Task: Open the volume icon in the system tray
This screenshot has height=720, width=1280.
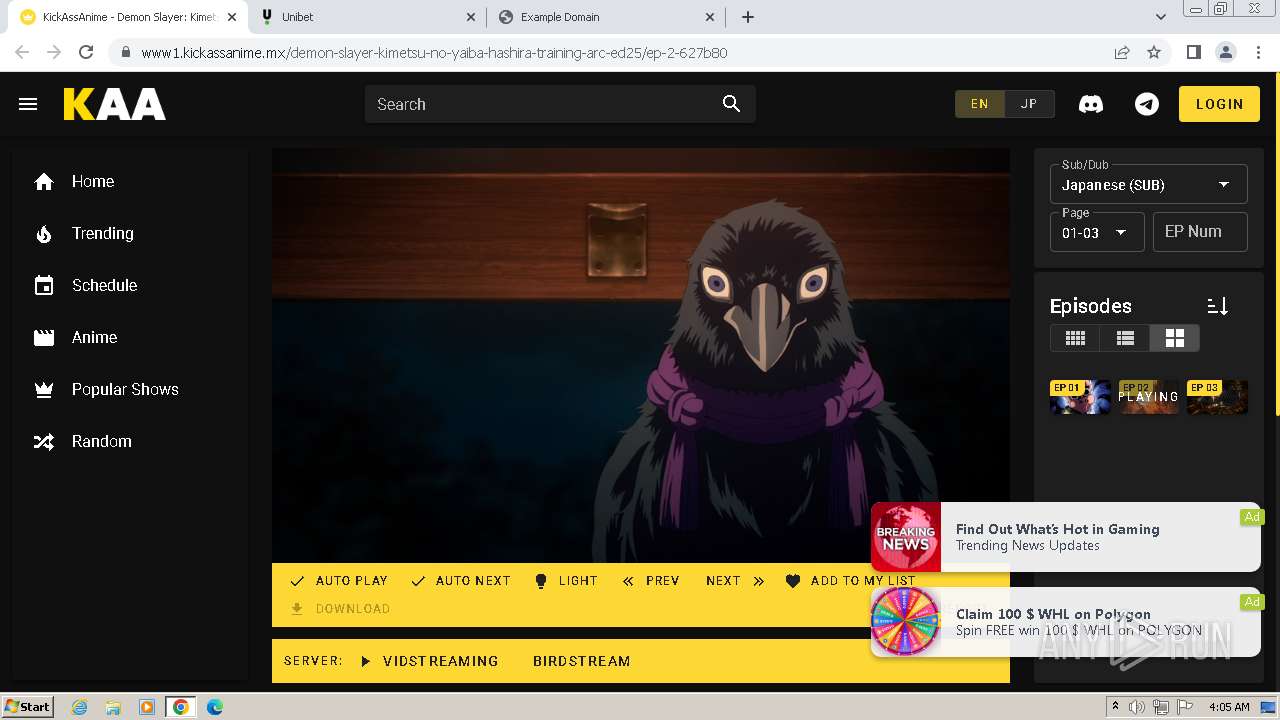Action: (x=1137, y=707)
